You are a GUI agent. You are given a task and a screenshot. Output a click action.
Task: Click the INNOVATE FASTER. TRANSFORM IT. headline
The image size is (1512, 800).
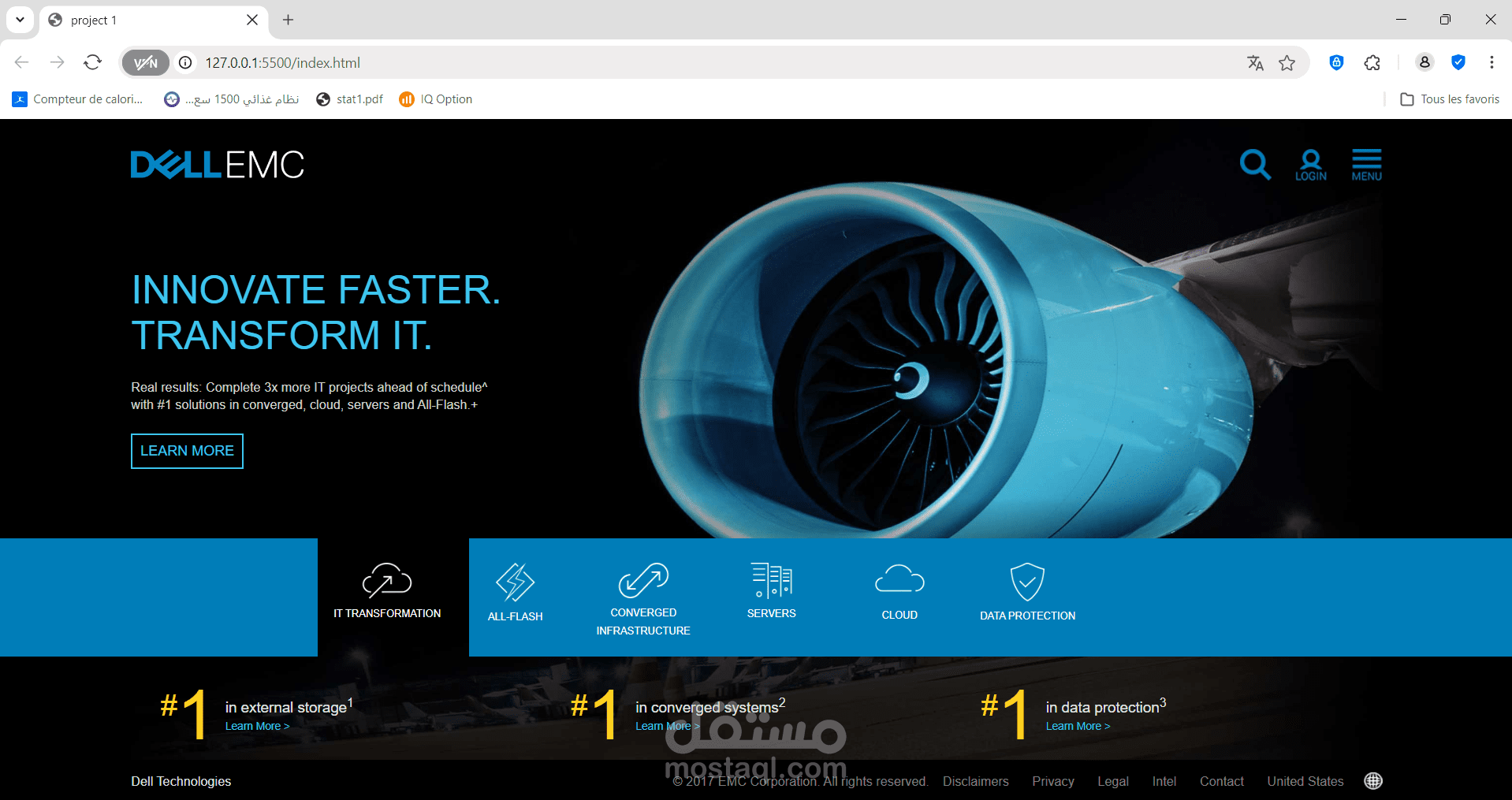click(x=316, y=312)
